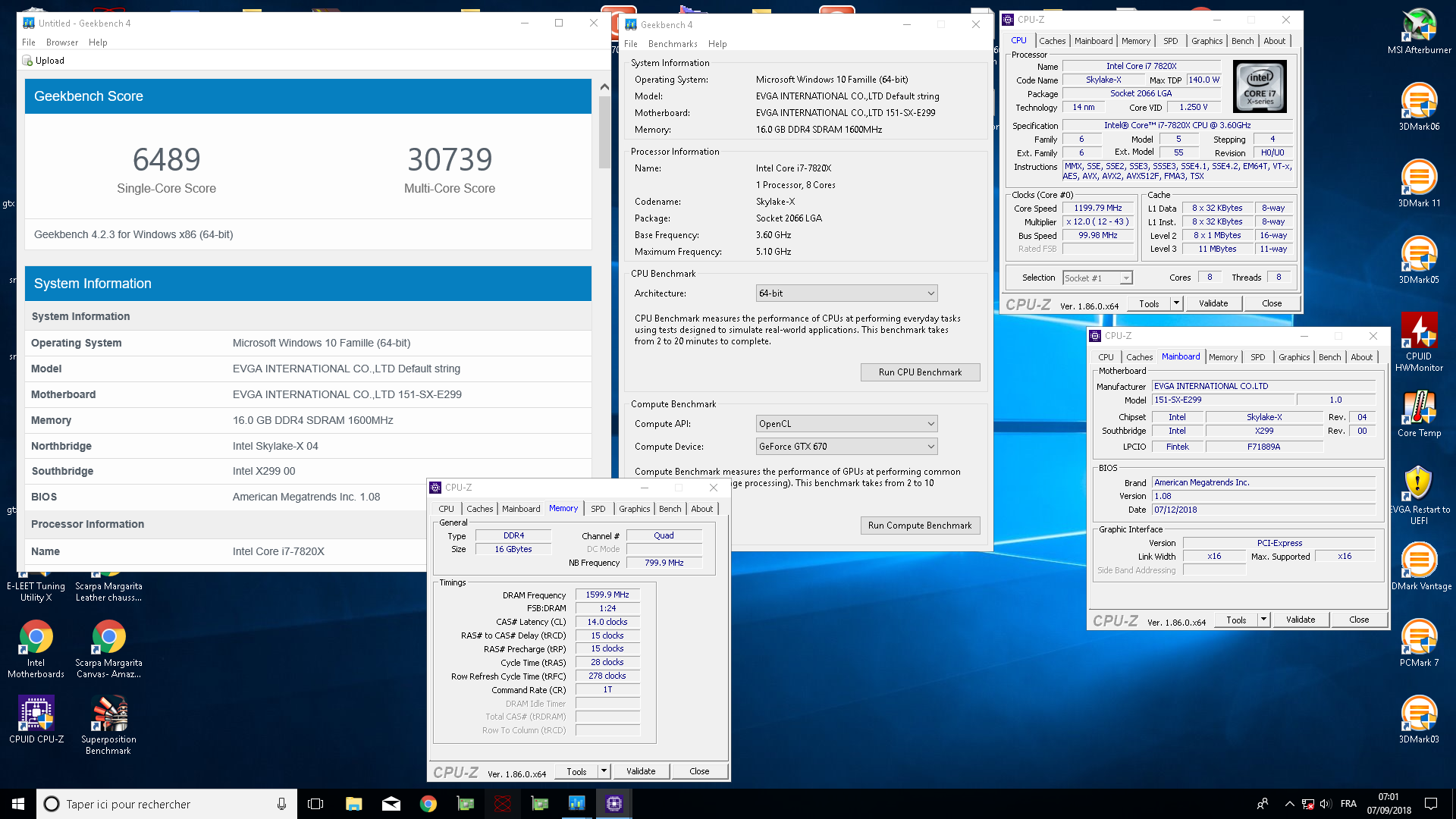Select Graphics tab in CPU-Z Mainboard window

pos(1294,357)
